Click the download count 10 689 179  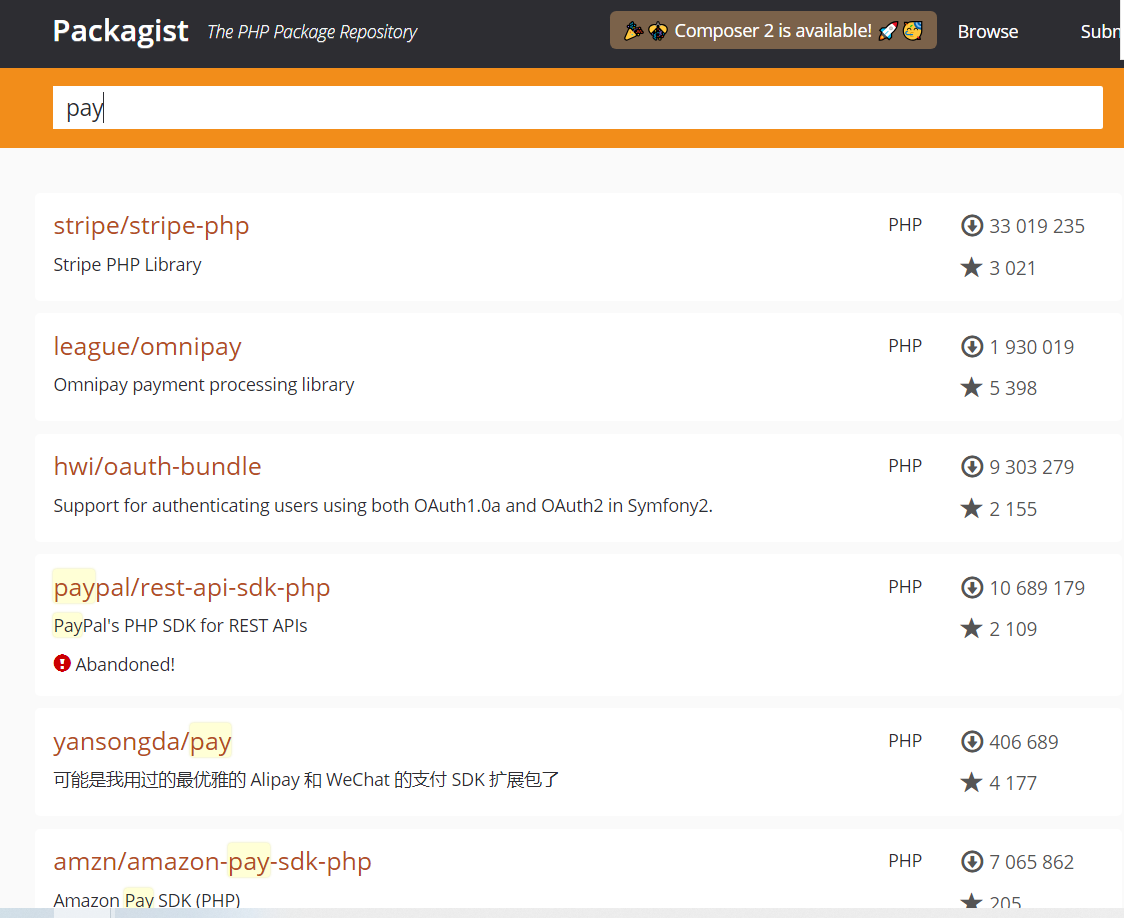[1037, 588]
